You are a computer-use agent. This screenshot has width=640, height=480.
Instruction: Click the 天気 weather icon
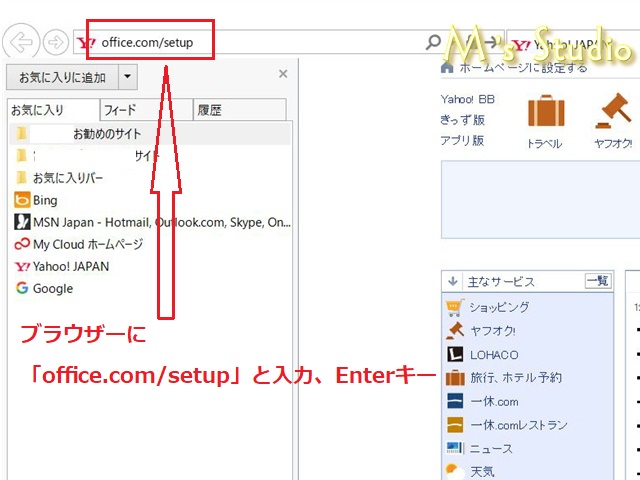click(x=455, y=472)
